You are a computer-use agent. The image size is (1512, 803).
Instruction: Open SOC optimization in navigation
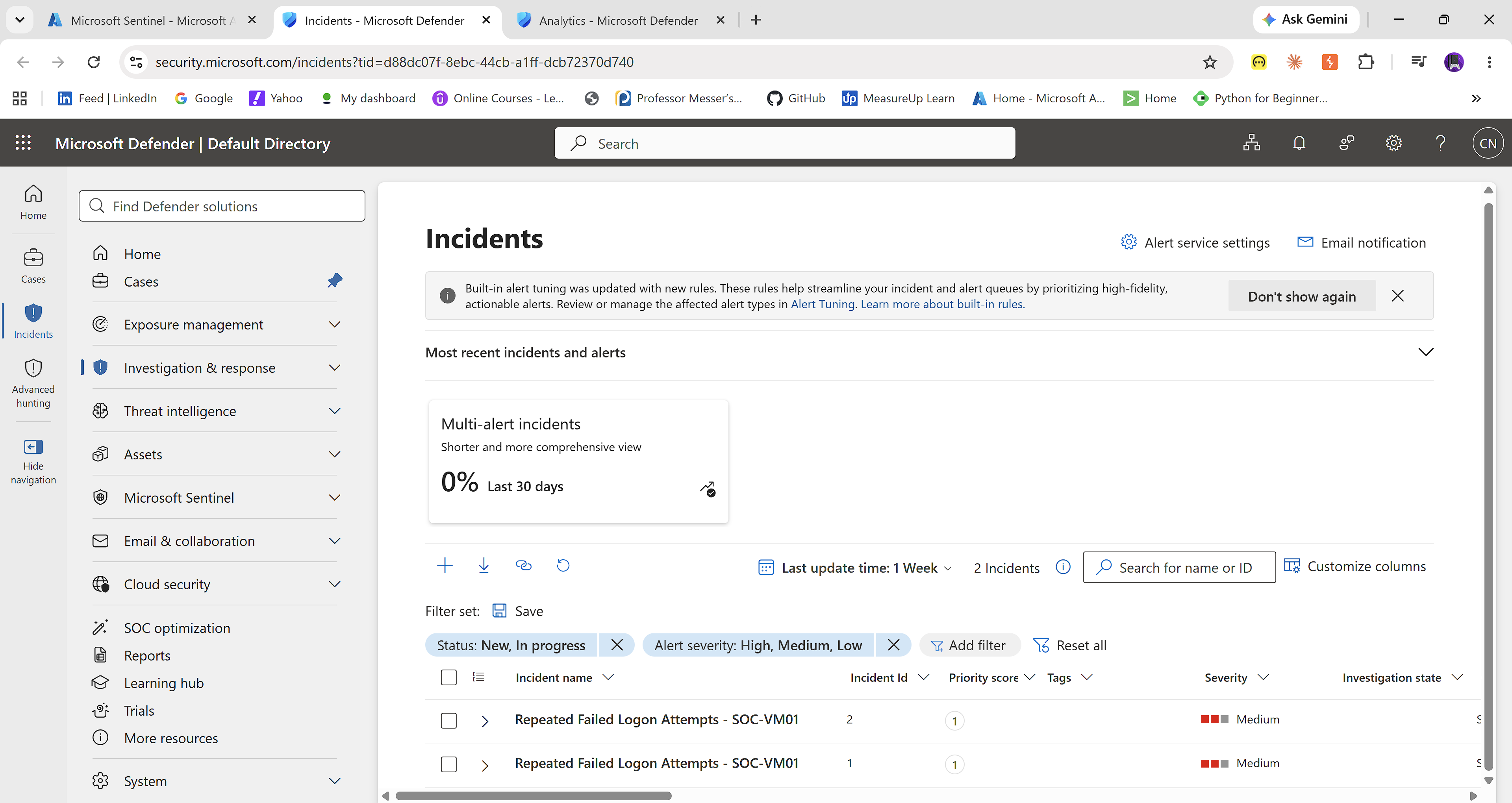[x=177, y=627]
